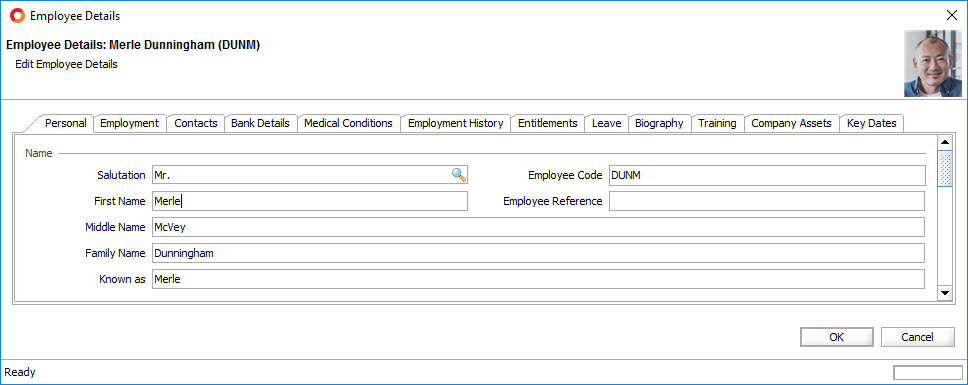Click the employee photo thumbnail
This screenshot has height=385, width=968.
pos(933,64)
